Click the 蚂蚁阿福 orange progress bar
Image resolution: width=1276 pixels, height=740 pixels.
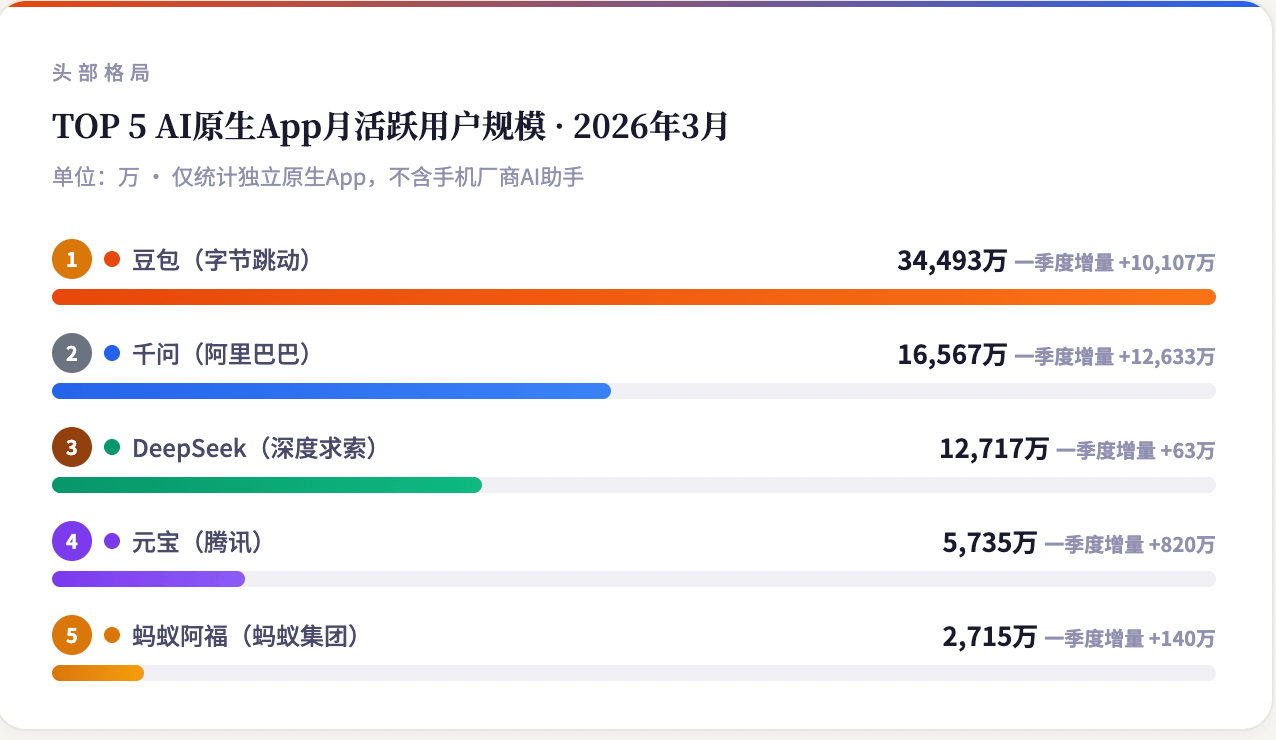click(x=98, y=673)
